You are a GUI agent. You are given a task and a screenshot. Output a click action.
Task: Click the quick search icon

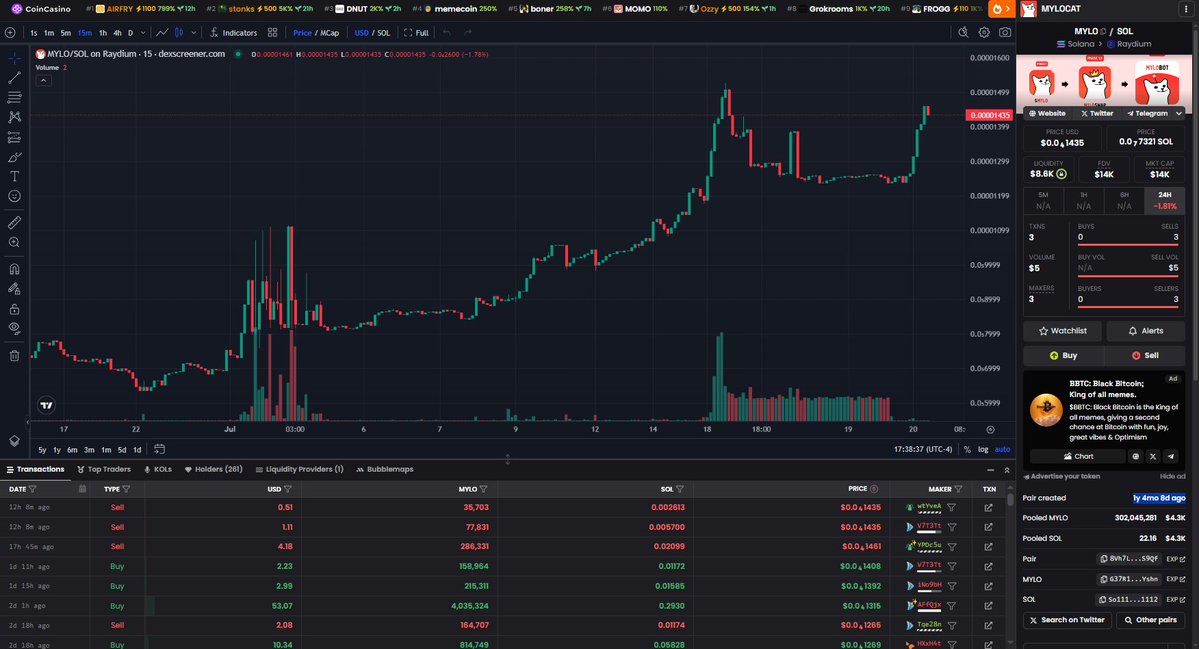pos(963,32)
